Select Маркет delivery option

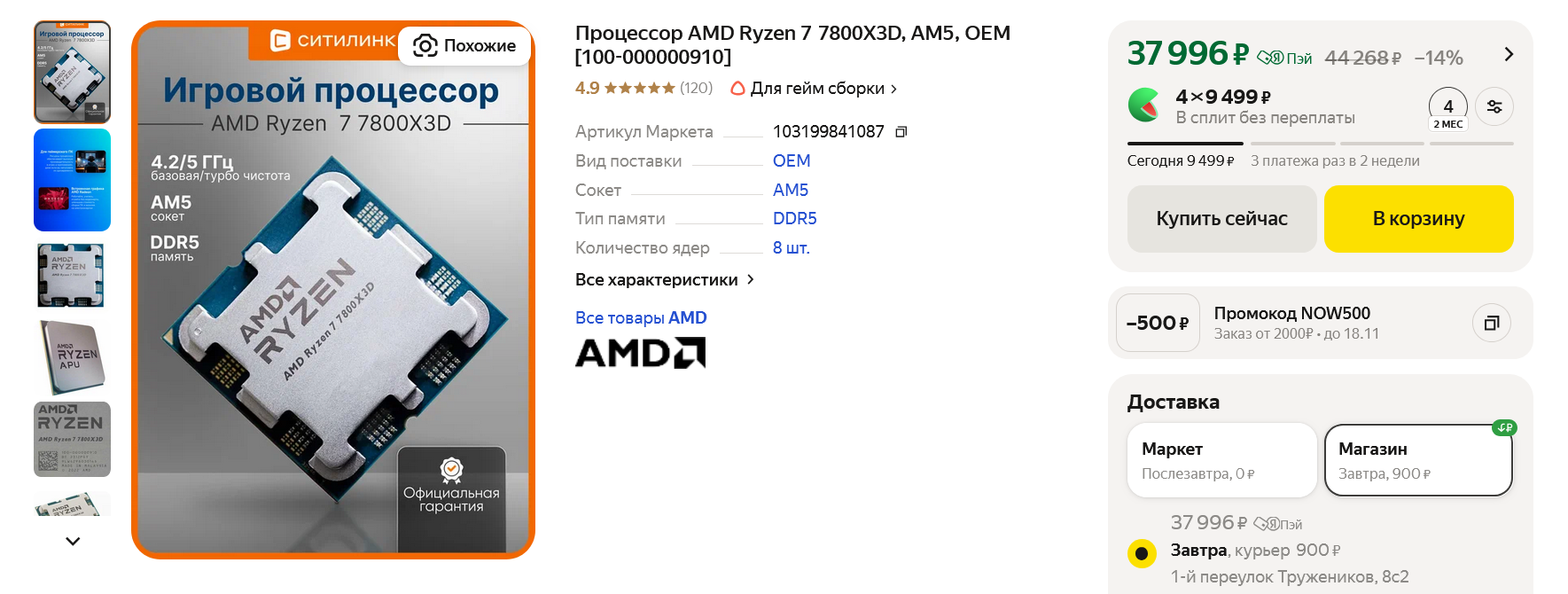[1221, 460]
